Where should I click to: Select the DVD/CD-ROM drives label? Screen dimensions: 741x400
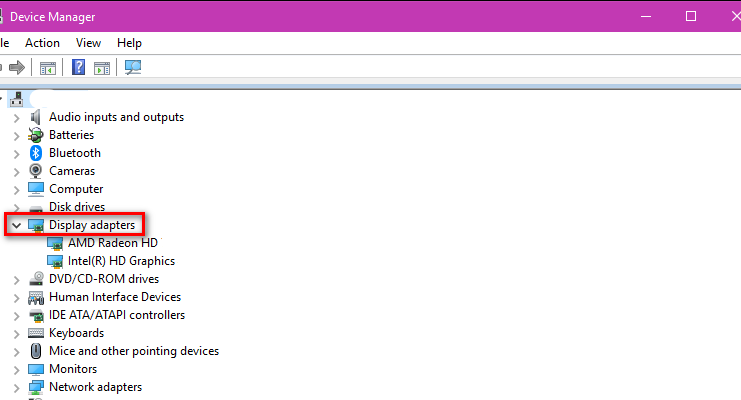tap(104, 279)
